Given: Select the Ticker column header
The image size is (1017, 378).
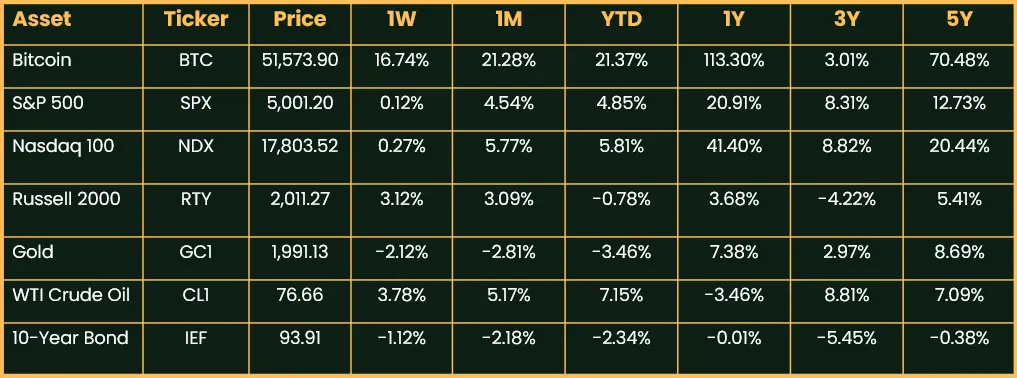Looking at the screenshot, I should pyautogui.click(x=196, y=19).
